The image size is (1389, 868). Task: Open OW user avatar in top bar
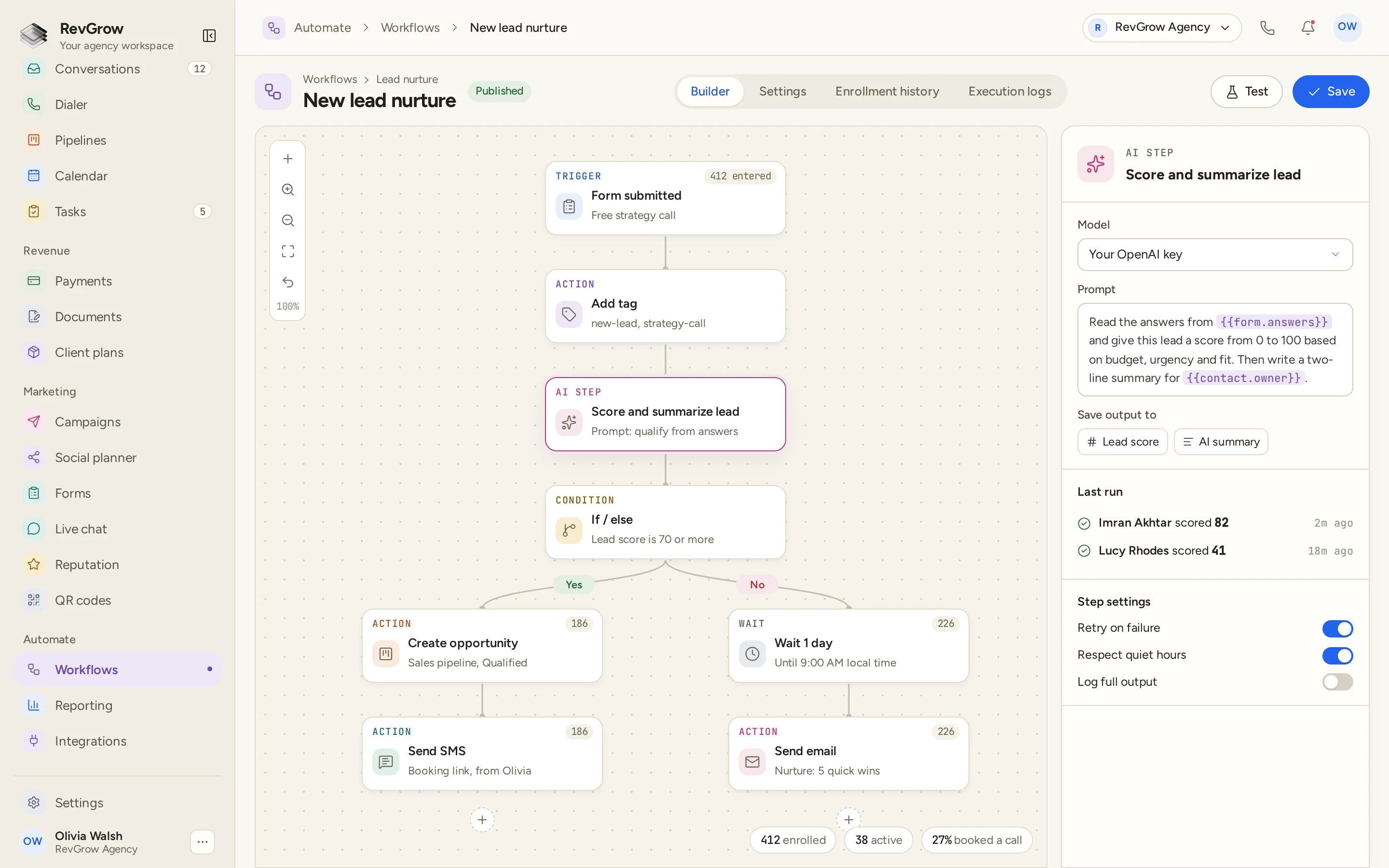(1347, 27)
